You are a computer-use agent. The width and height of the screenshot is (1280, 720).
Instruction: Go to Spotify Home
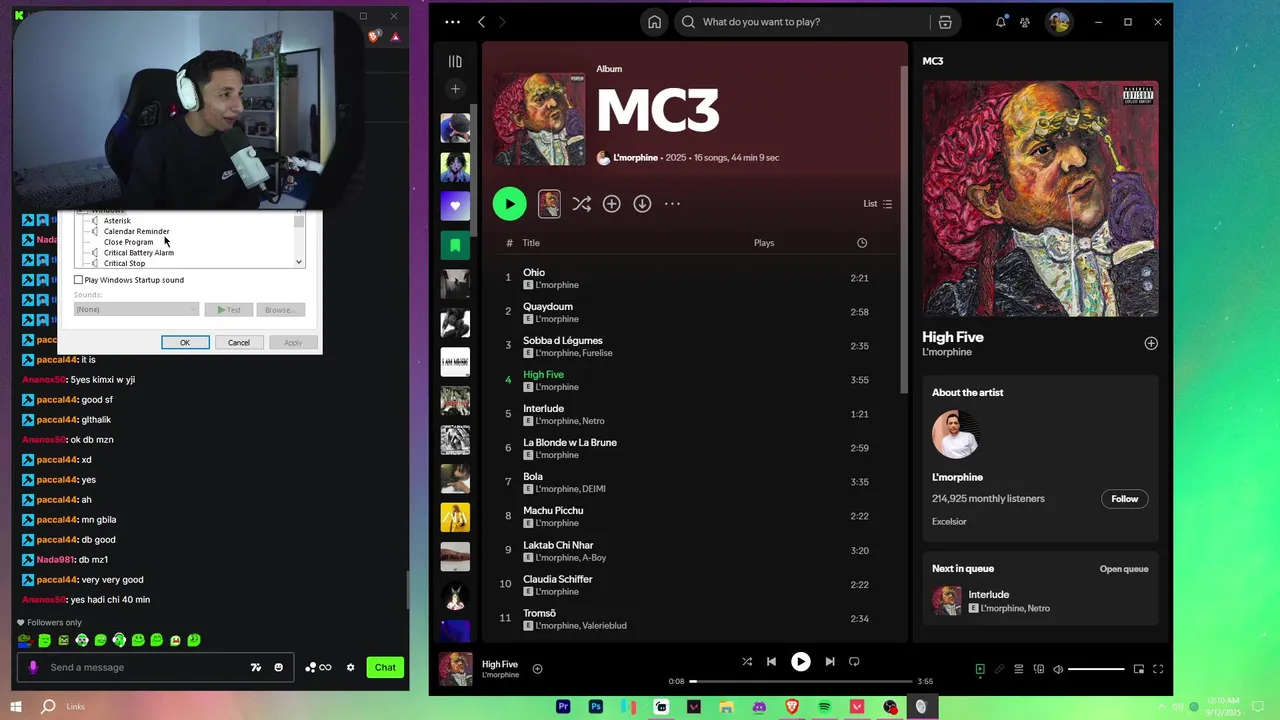[654, 22]
